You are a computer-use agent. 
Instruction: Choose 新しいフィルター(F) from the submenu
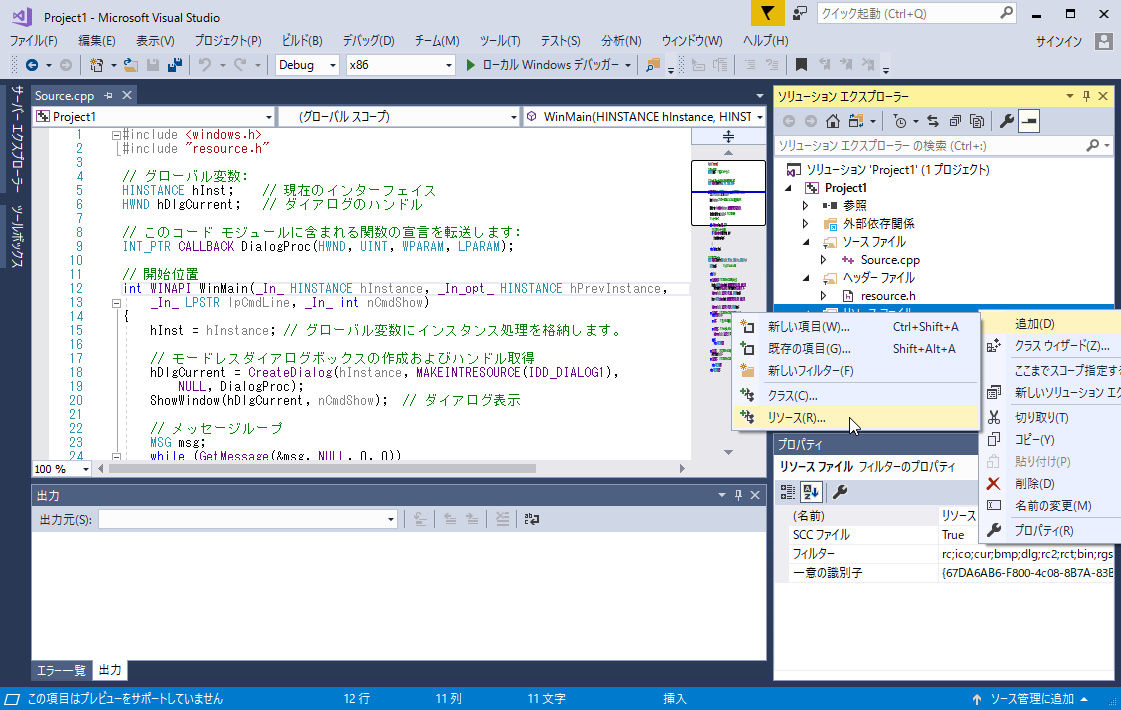(x=856, y=370)
